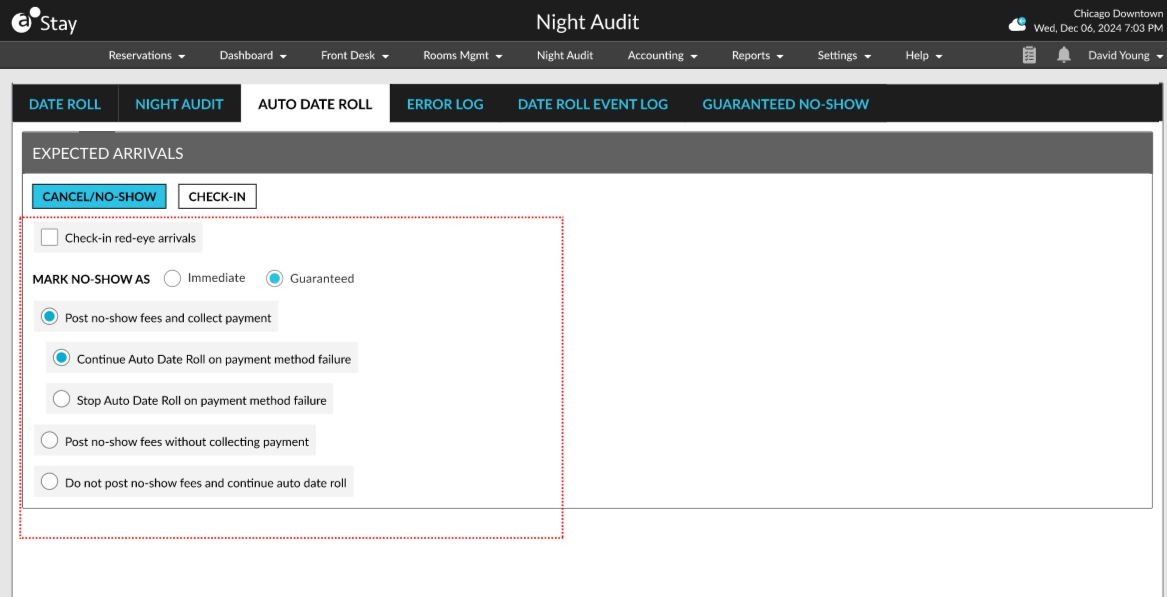Go to Night Audit in the menu bar
Viewport: 1167px width, 597px height.
pyautogui.click(x=565, y=55)
